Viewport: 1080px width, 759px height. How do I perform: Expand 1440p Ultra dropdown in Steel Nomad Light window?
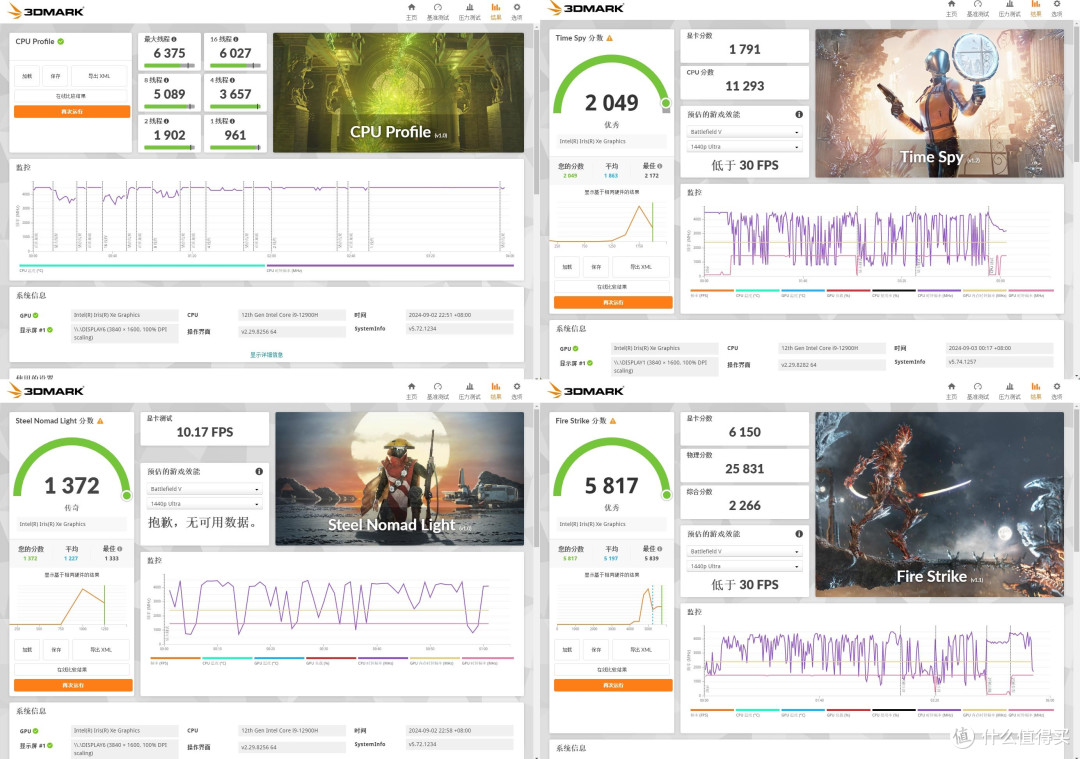tap(205, 504)
